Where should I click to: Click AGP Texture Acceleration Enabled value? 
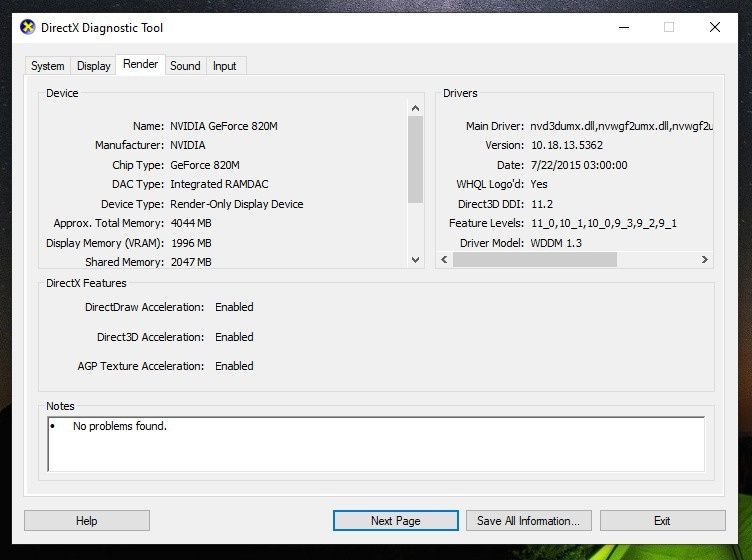click(x=234, y=366)
